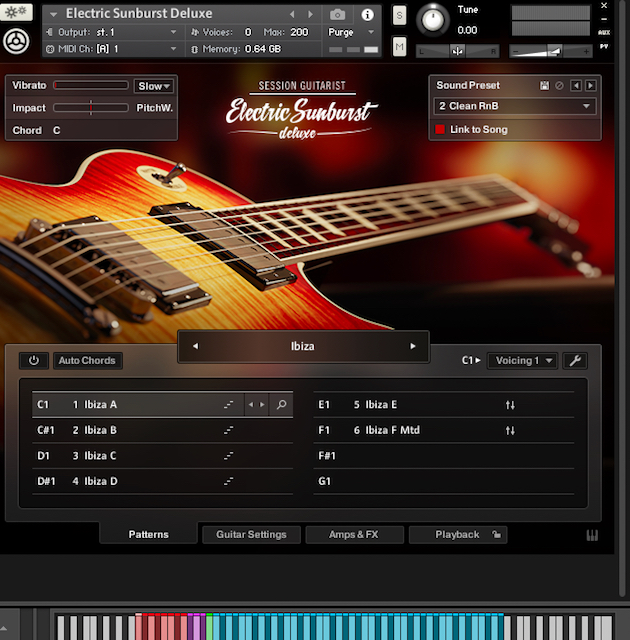Image resolution: width=630 pixels, height=640 pixels.
Task: Toggle the Link to Song red checkbox
Action: pyautogui.click(x=440, y=129)
